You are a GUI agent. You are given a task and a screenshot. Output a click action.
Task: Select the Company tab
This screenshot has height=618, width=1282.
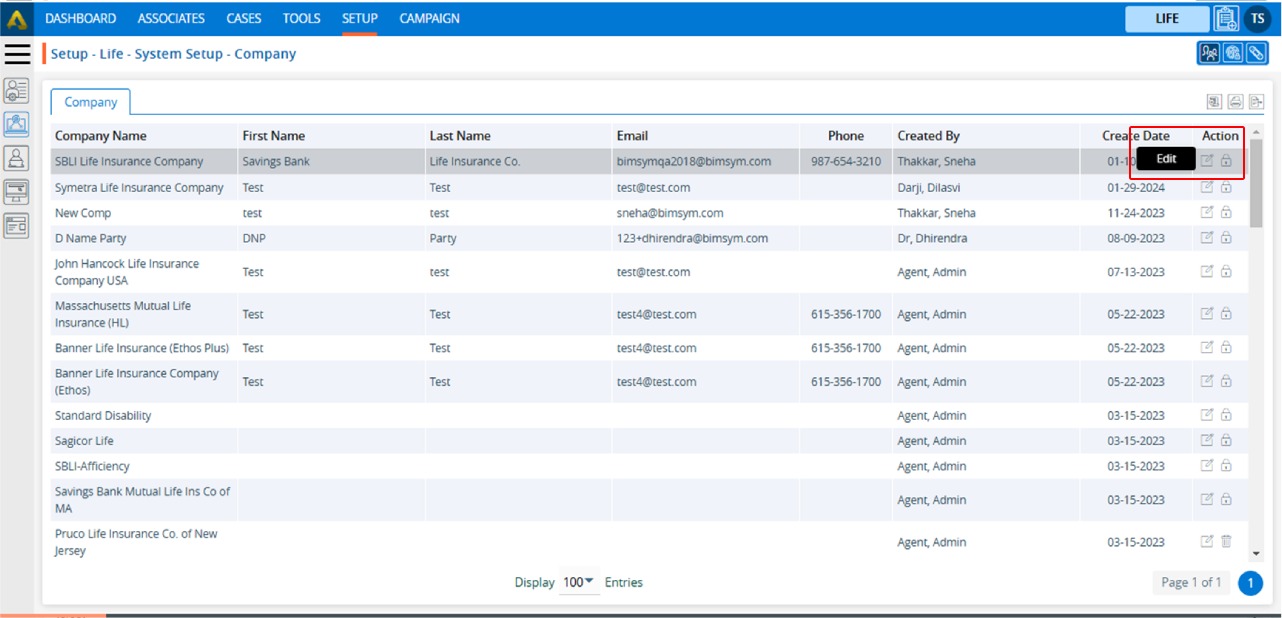(x=90, y=102)
